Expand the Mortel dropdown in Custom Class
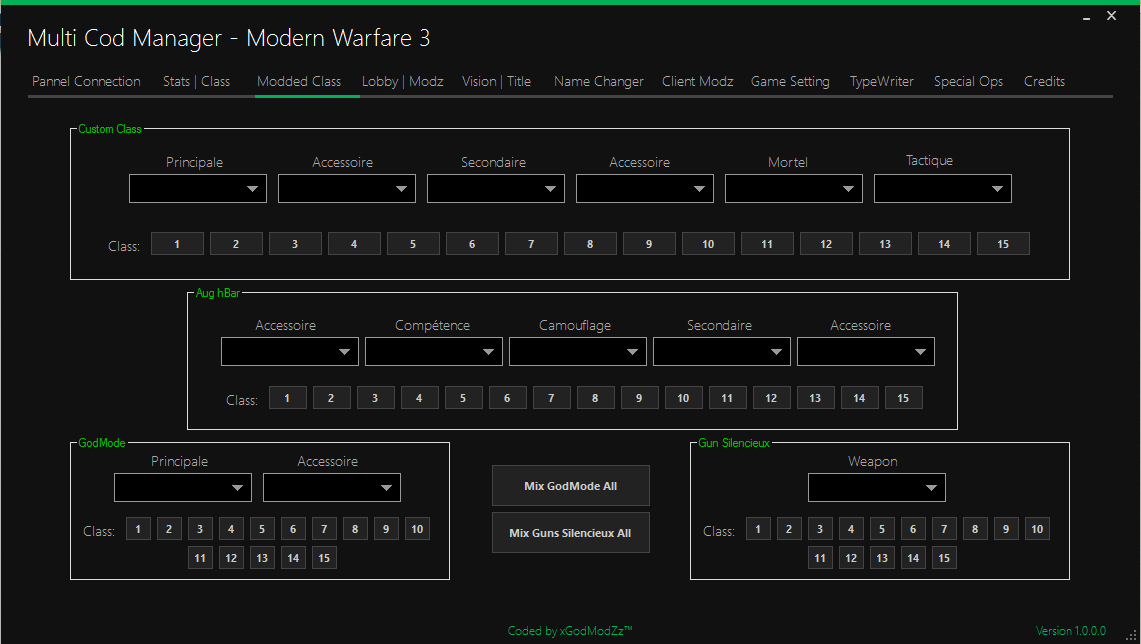Image resolution: width=1141 pixels, height=644 pixels. (794, 188)
